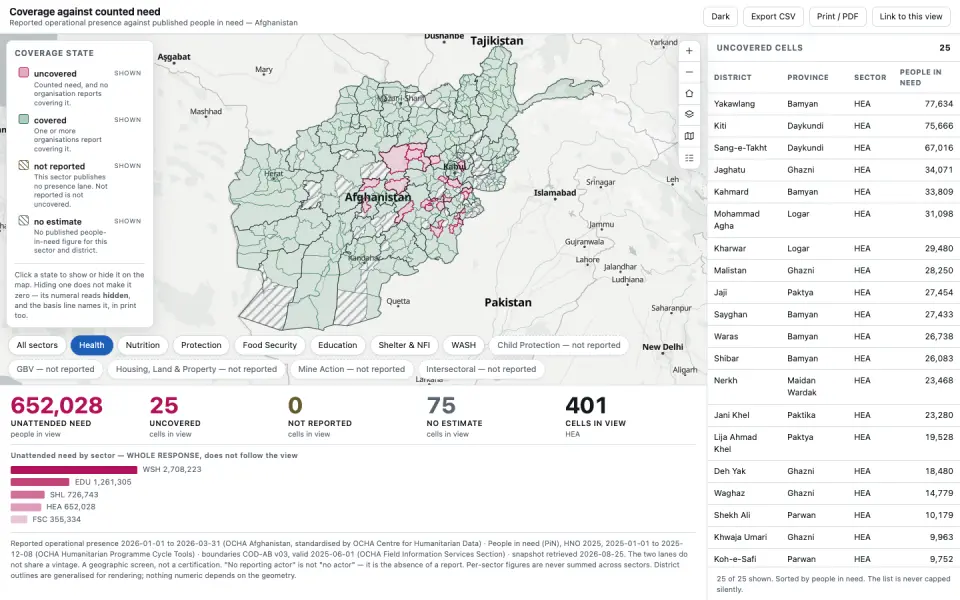Select the Jani Khel row
Screen dimensions: 960x600
coord(833,415)
